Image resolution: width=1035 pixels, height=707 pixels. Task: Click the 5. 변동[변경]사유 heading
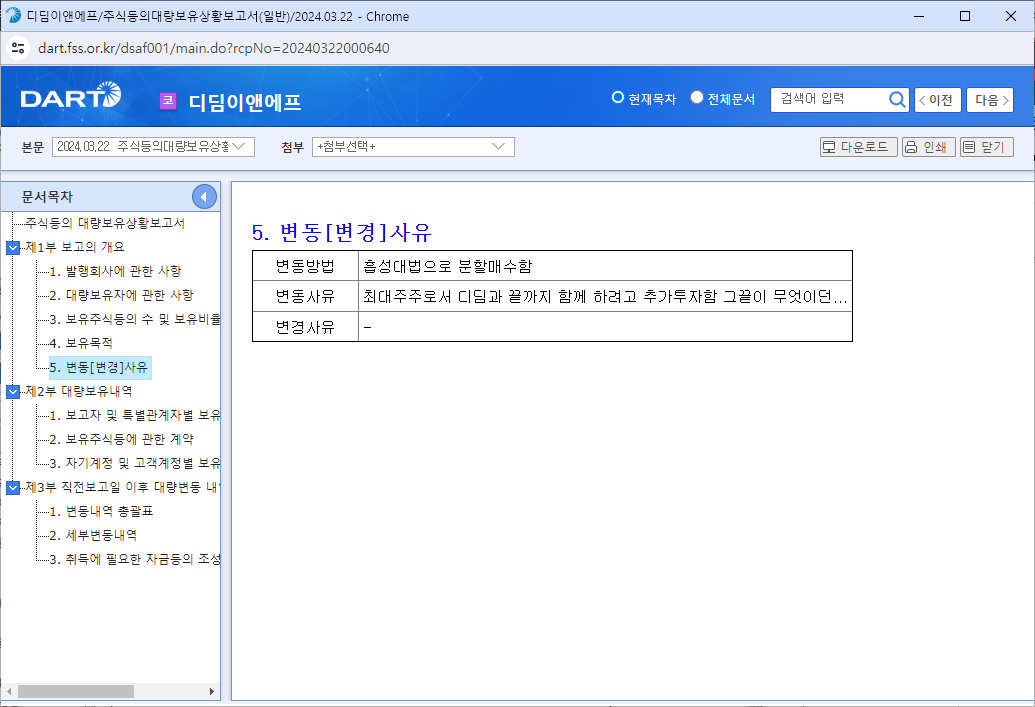pyautogui.click(x=341, y=232)
